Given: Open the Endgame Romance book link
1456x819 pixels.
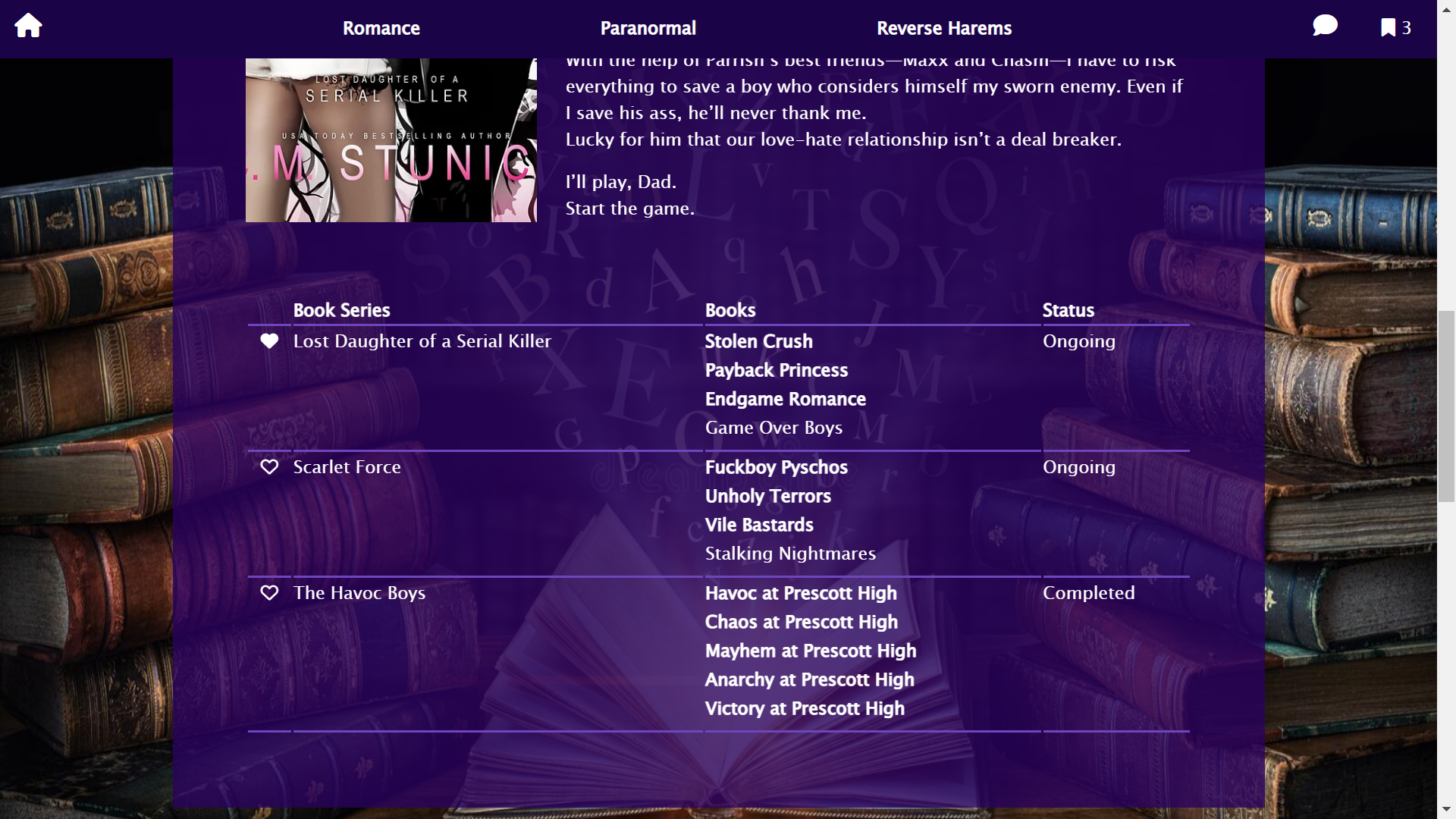Looking at the screenshot, I should (x=785, y=399).
